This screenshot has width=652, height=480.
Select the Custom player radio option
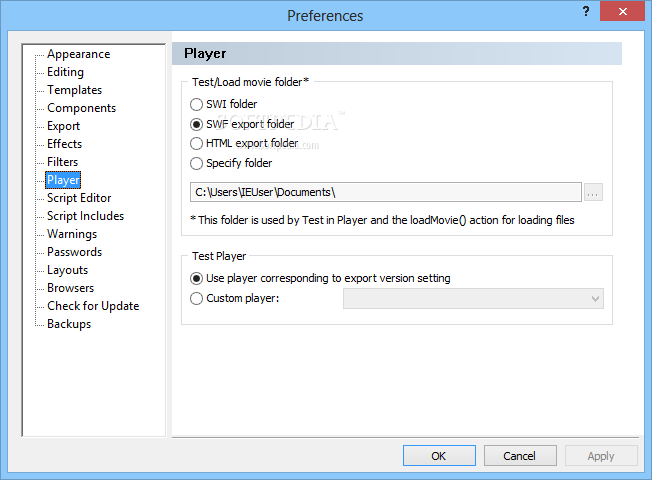pyautogui.click(x=196, y=298)
